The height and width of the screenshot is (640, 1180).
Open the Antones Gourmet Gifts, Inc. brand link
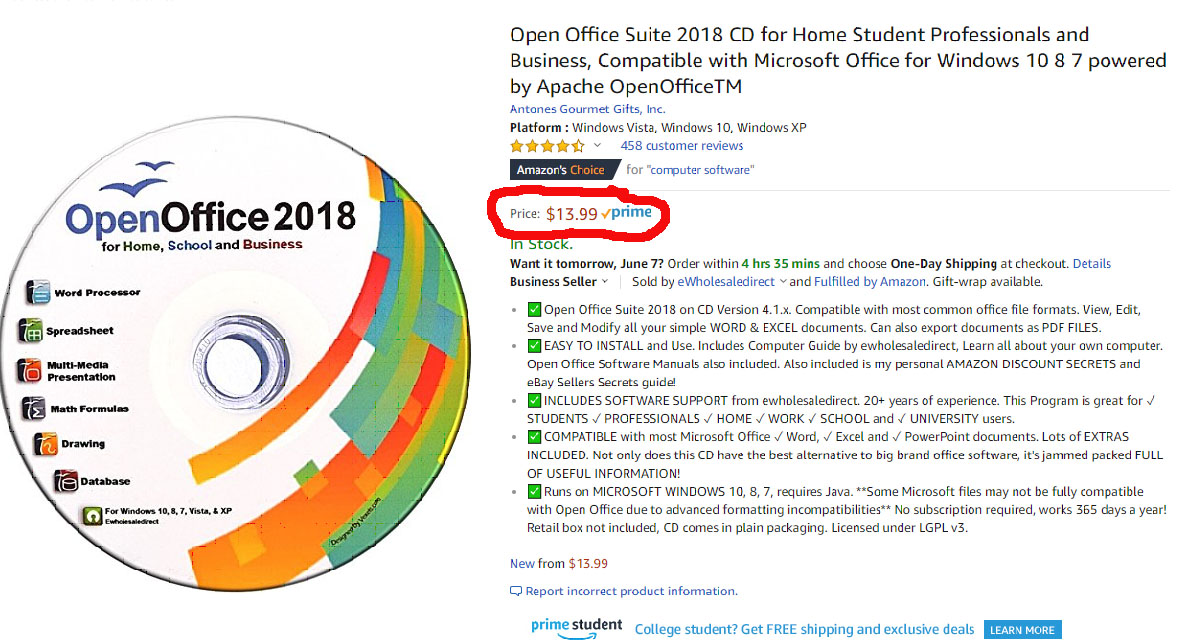pyautogui.click(x=588, y=109)
